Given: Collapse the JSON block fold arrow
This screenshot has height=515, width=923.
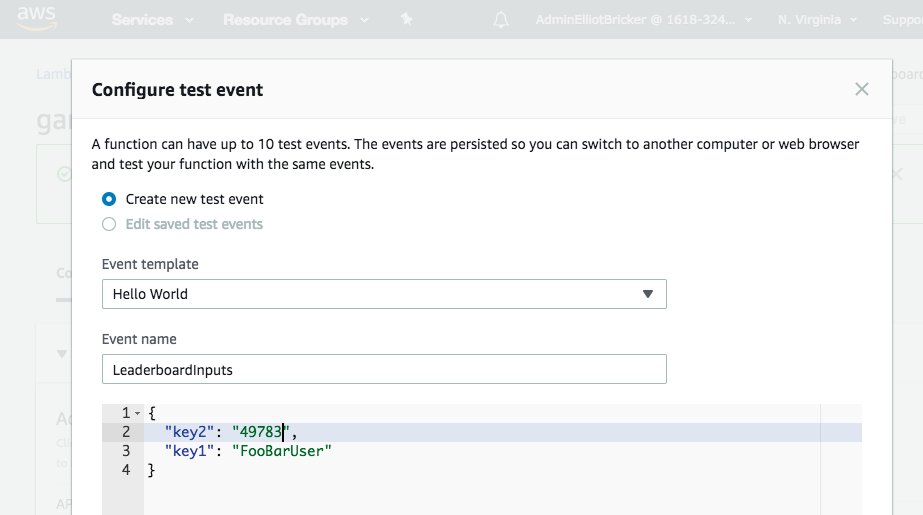Looking at the screenshot, I should [x=137, y=413].
